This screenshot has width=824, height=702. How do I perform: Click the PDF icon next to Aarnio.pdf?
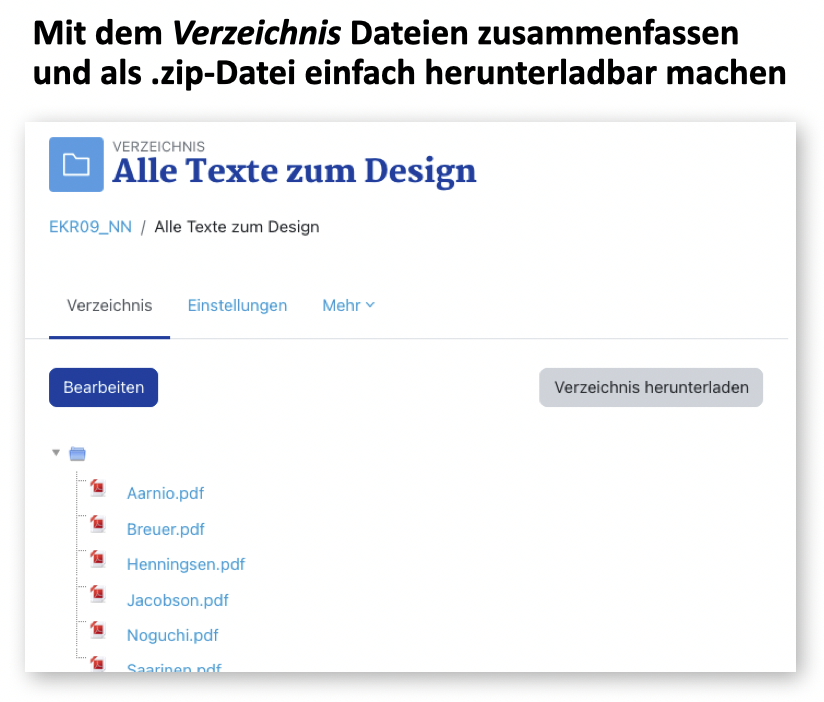click(x=98, y=488)
